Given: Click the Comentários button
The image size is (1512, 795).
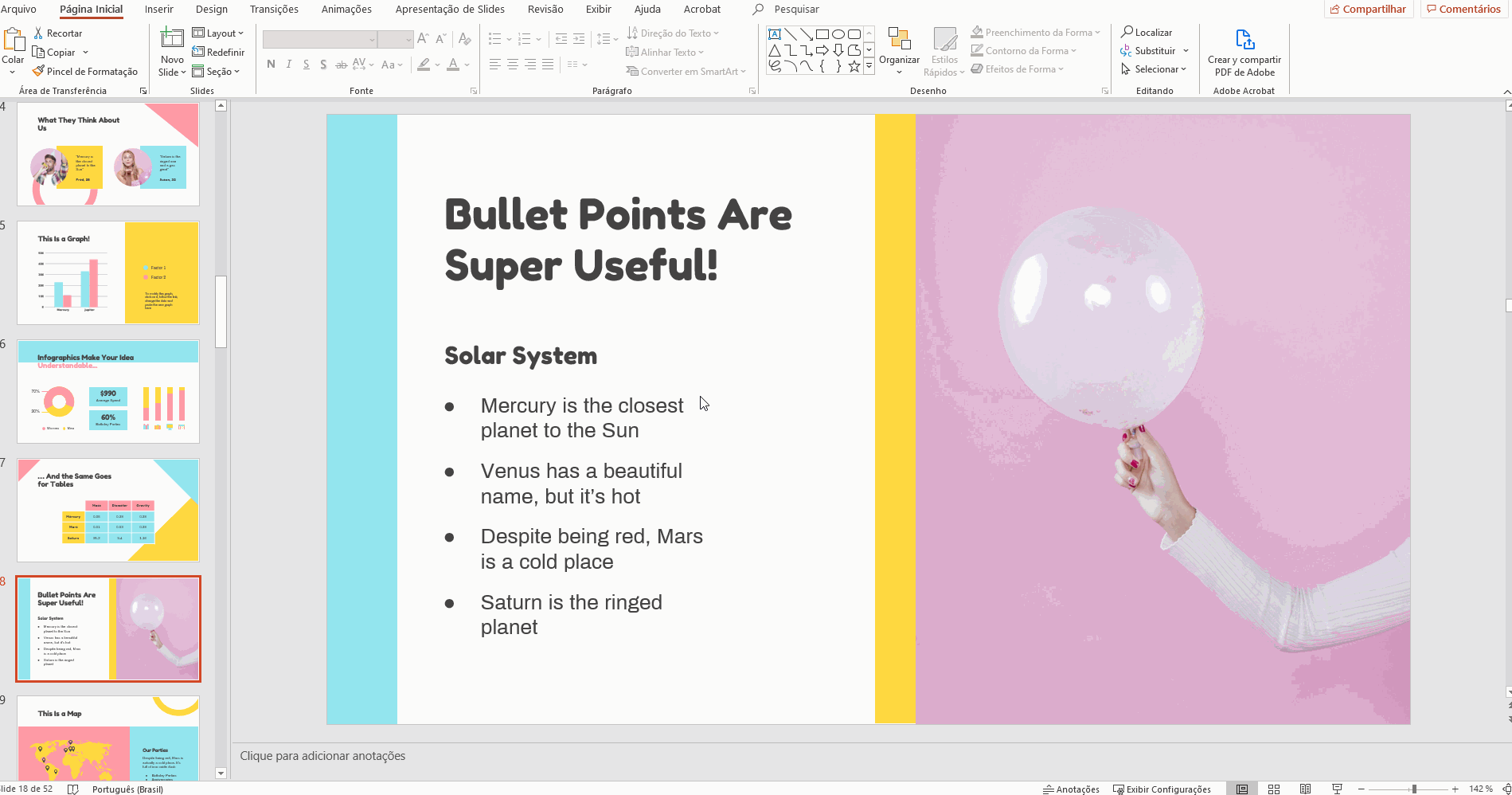Looking at the screenshot, I should click(1463, 9).
